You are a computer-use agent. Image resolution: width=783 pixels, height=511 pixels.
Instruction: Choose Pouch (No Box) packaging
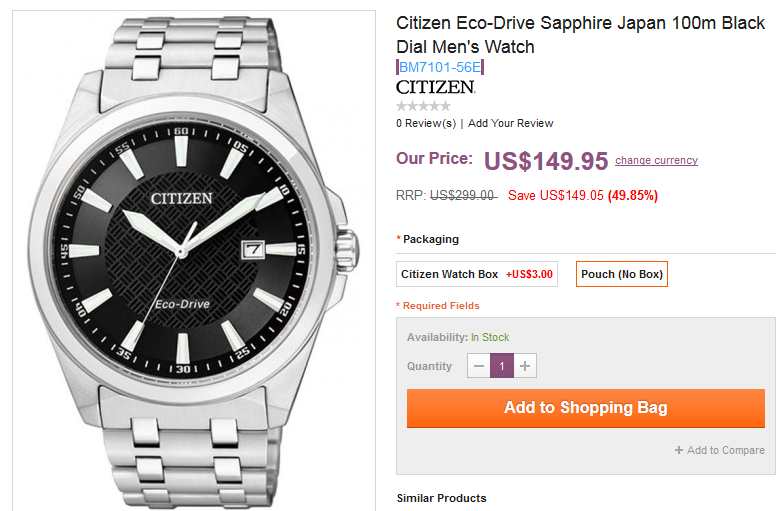tap(622, 274)
